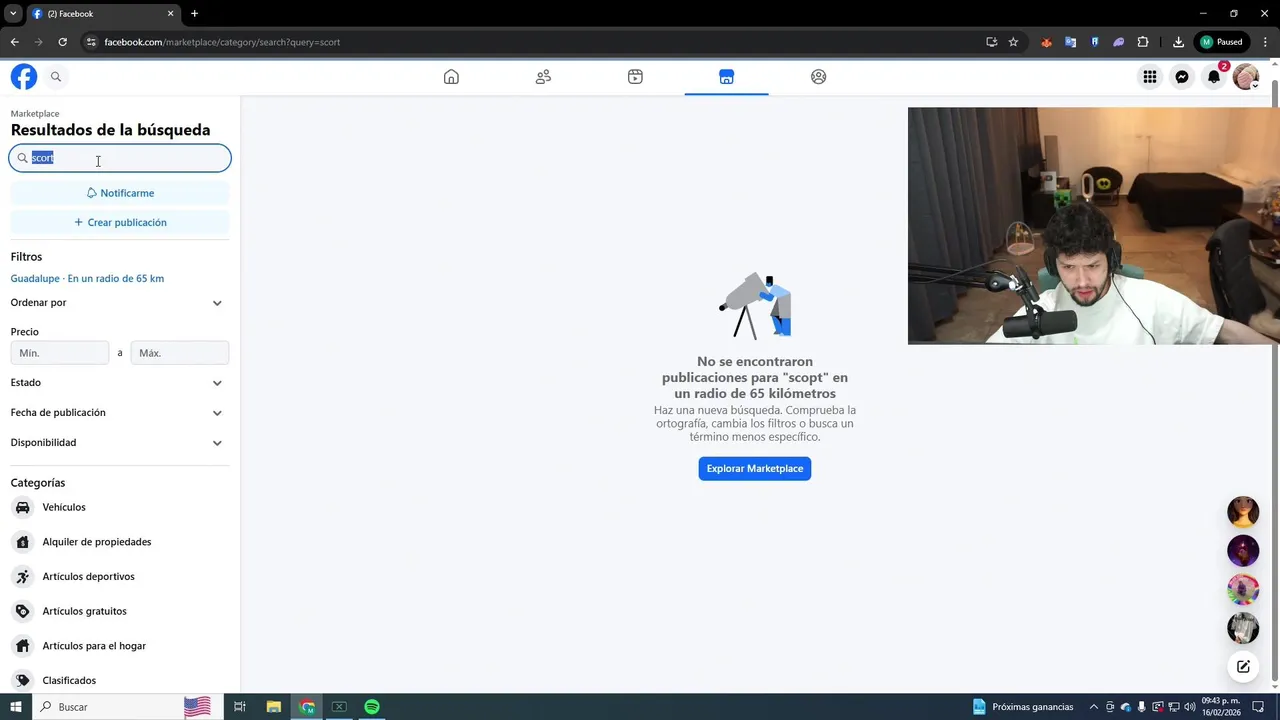Expand the Disponibilidad filter
This screenshot has height=720, width=1280.
[120, 443]
